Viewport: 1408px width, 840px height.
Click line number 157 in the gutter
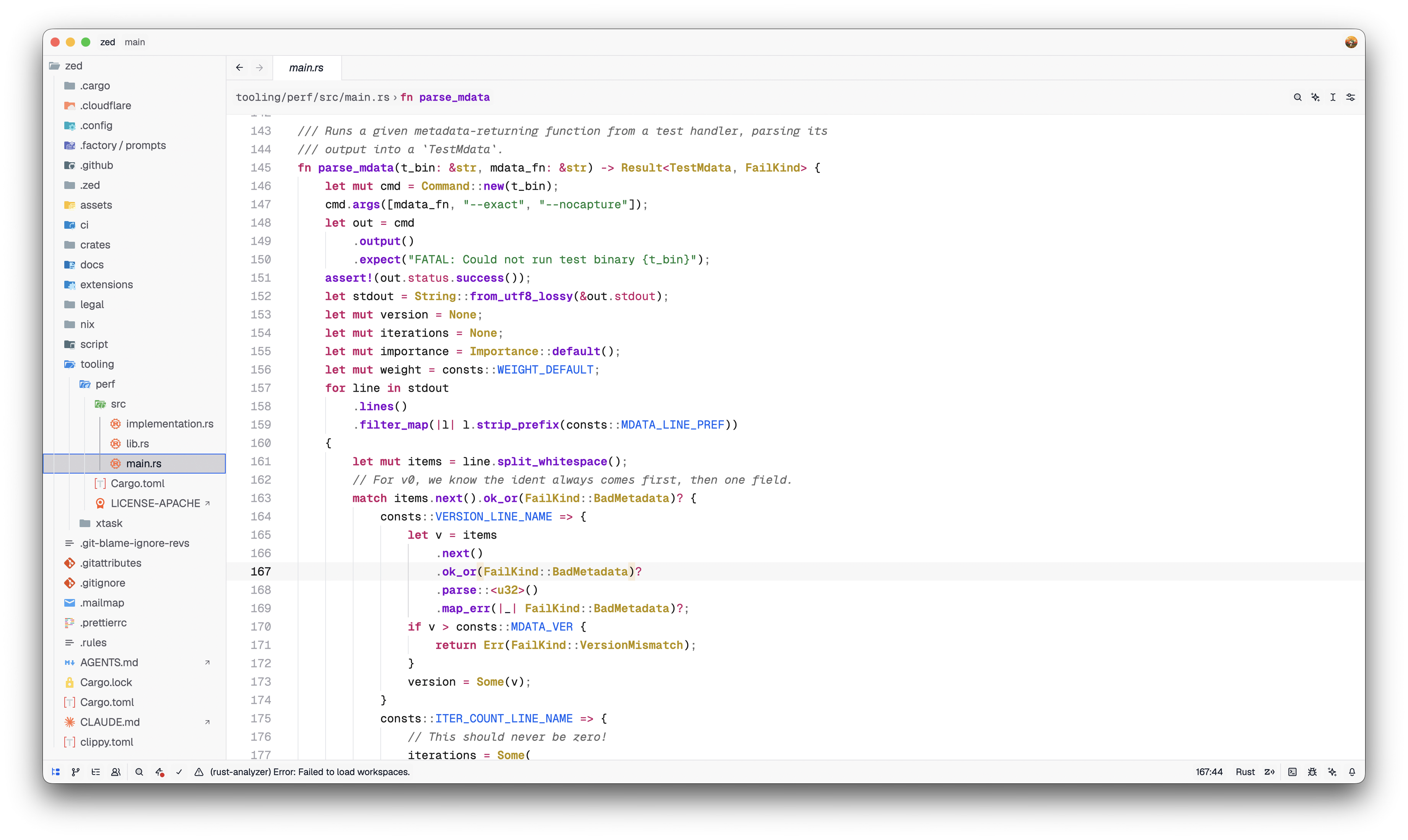point(261,388)
